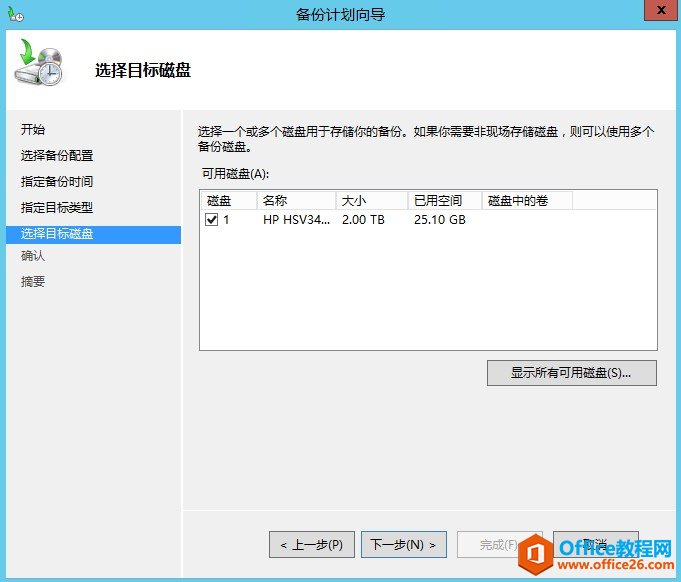Select the 确认 wizard step
Screen dimensions: 681x582
(33, 256)
